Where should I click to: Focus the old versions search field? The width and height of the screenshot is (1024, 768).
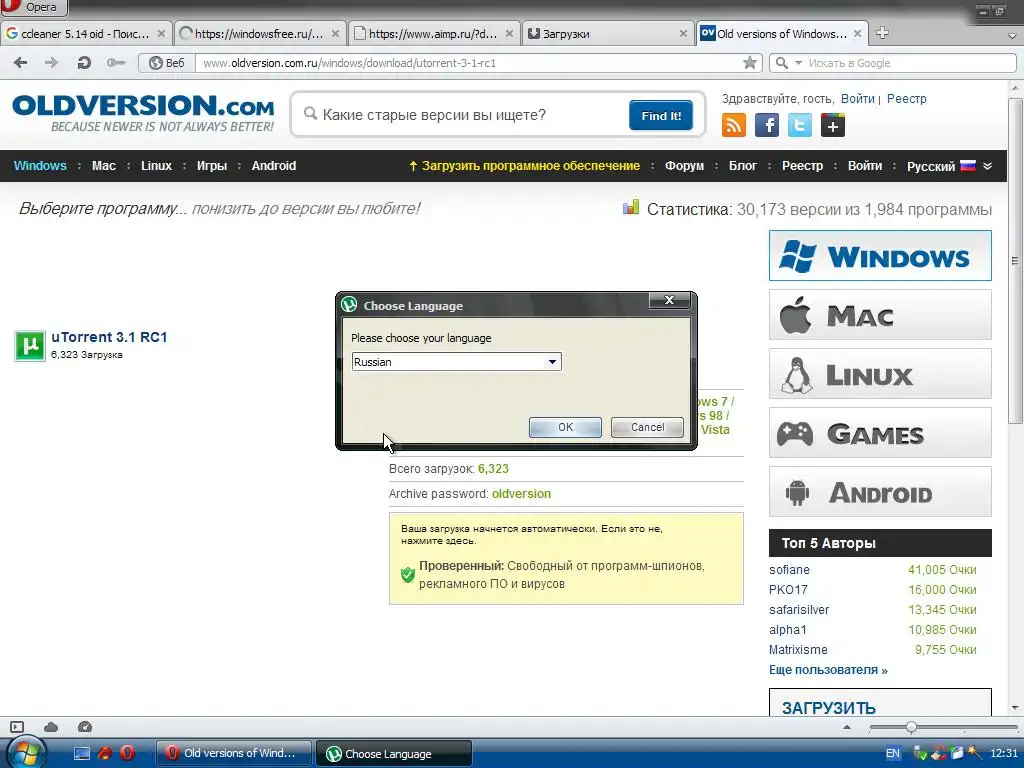point(470,116)
